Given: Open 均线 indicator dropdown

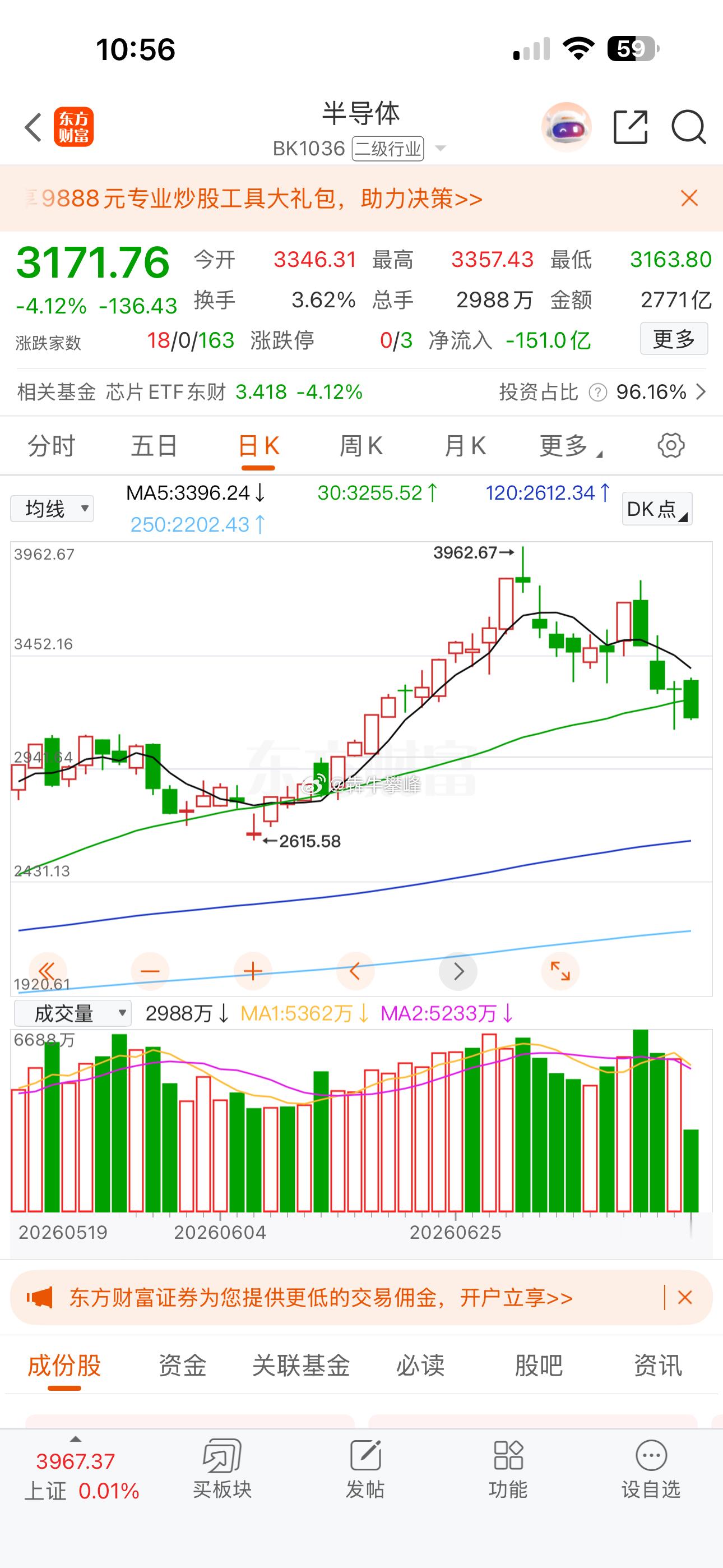Looking at the screenshot, I should [x=52, y=508].
